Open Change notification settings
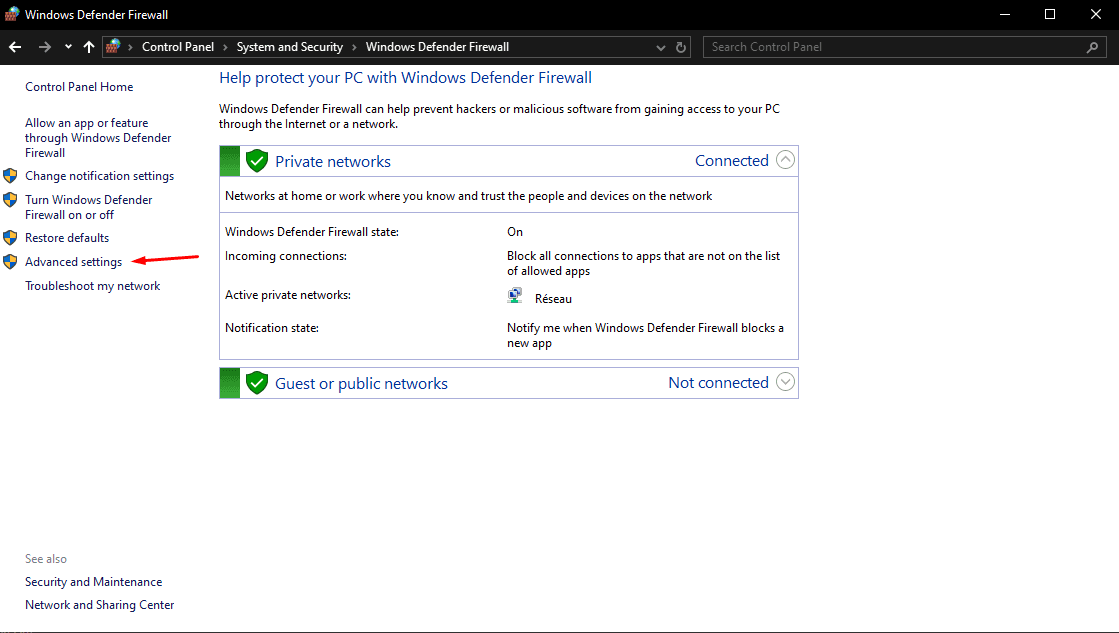1119x633 pixels. click(99, 176)
